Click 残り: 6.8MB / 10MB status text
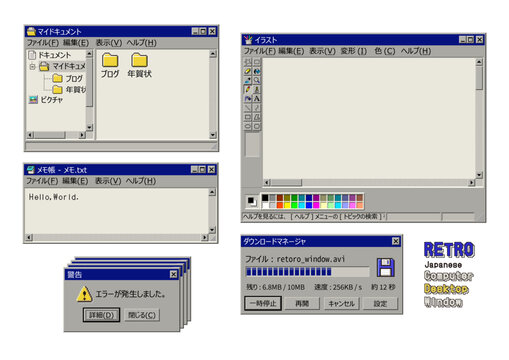The width and height of the screenshot is (509, 360). point(275,287)
